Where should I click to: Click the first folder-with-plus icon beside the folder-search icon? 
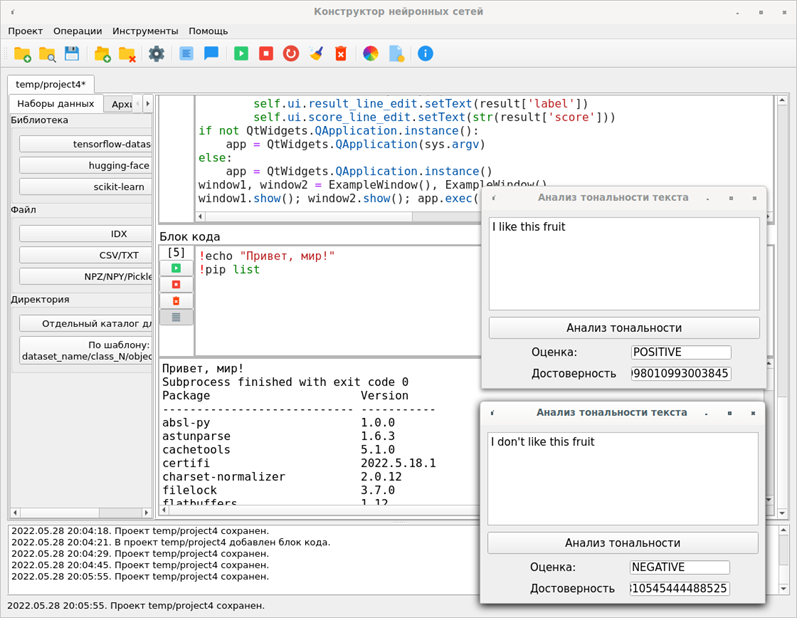coord(22,54)
